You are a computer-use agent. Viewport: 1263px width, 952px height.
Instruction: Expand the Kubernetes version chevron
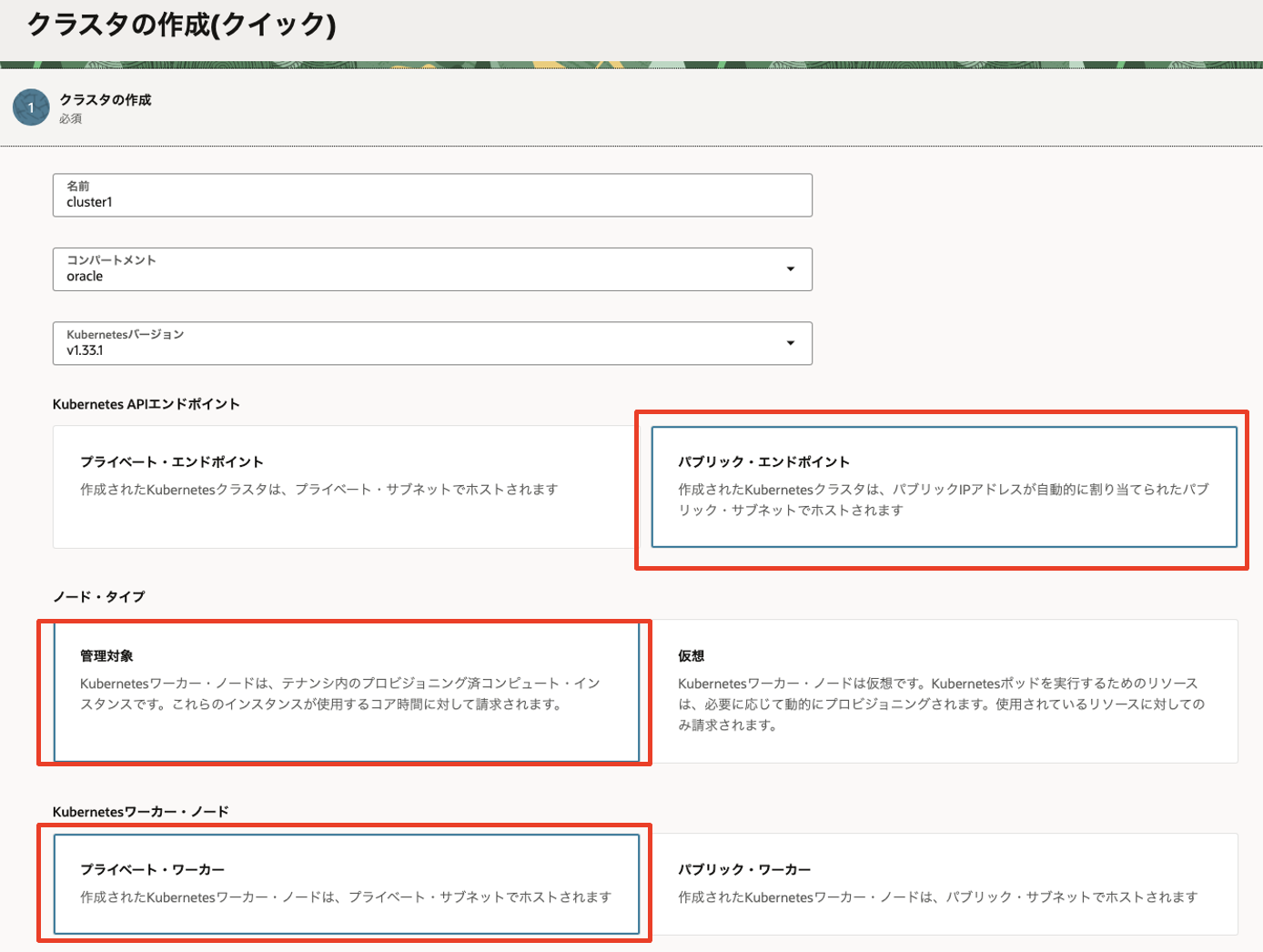coord(791,343)
